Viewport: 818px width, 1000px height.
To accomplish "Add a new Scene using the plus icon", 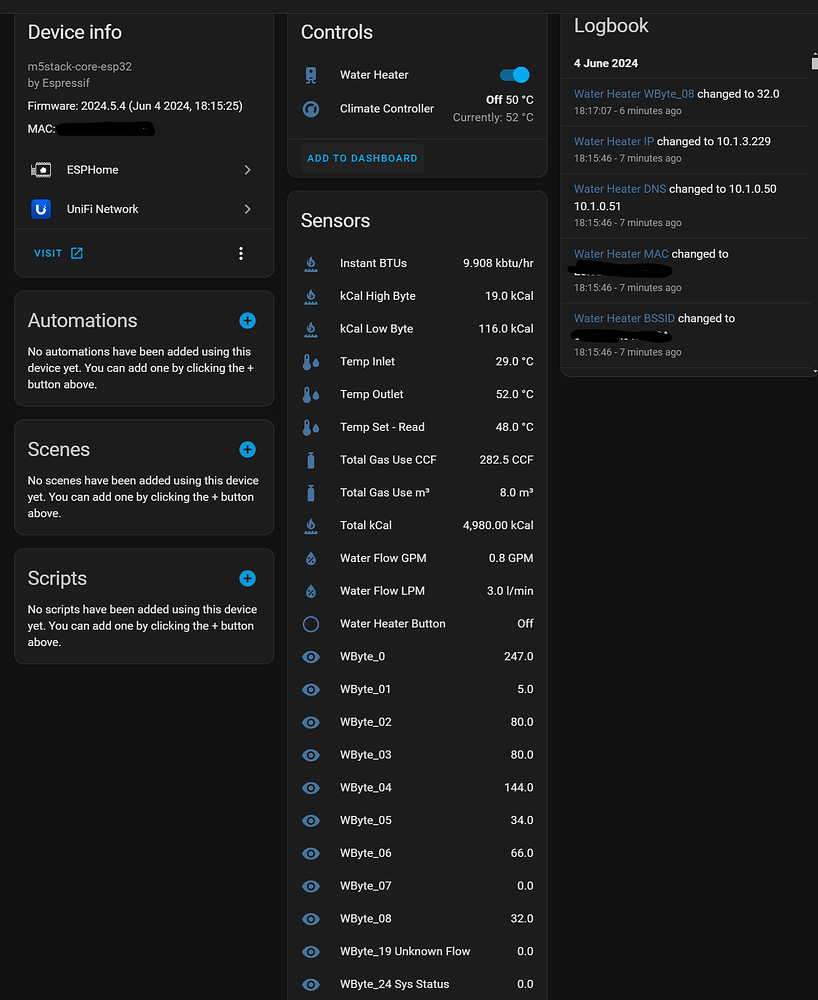I will 247,449.
